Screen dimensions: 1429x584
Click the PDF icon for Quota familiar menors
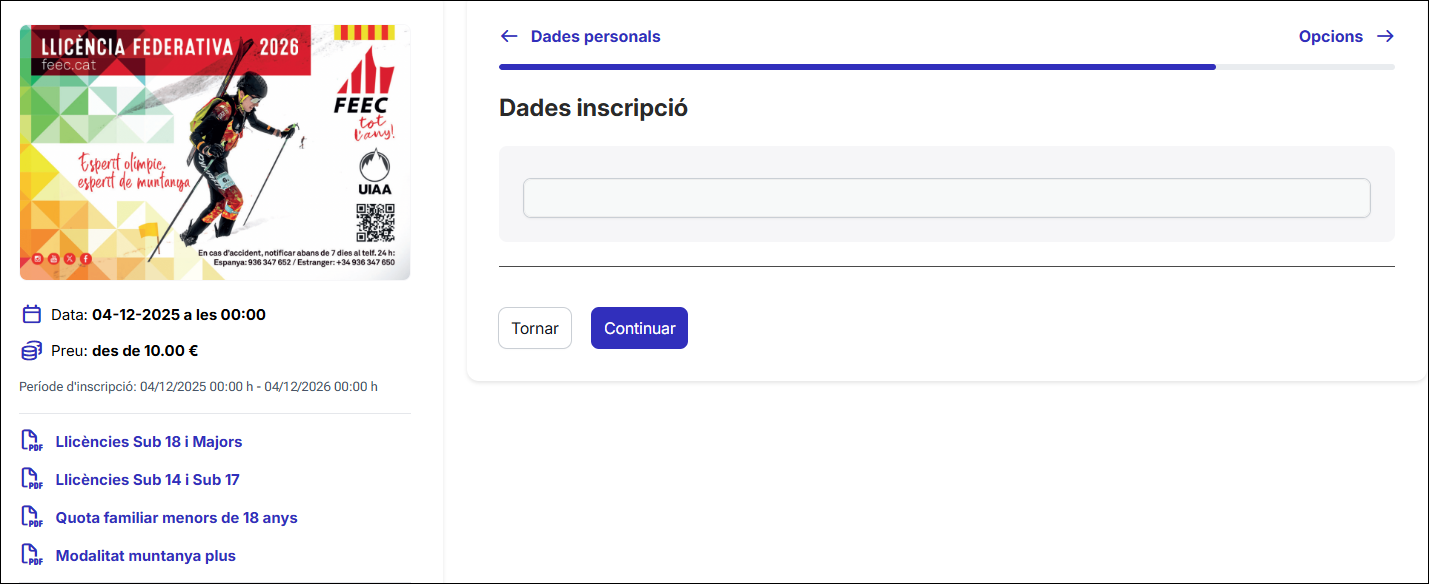[33, 517]
